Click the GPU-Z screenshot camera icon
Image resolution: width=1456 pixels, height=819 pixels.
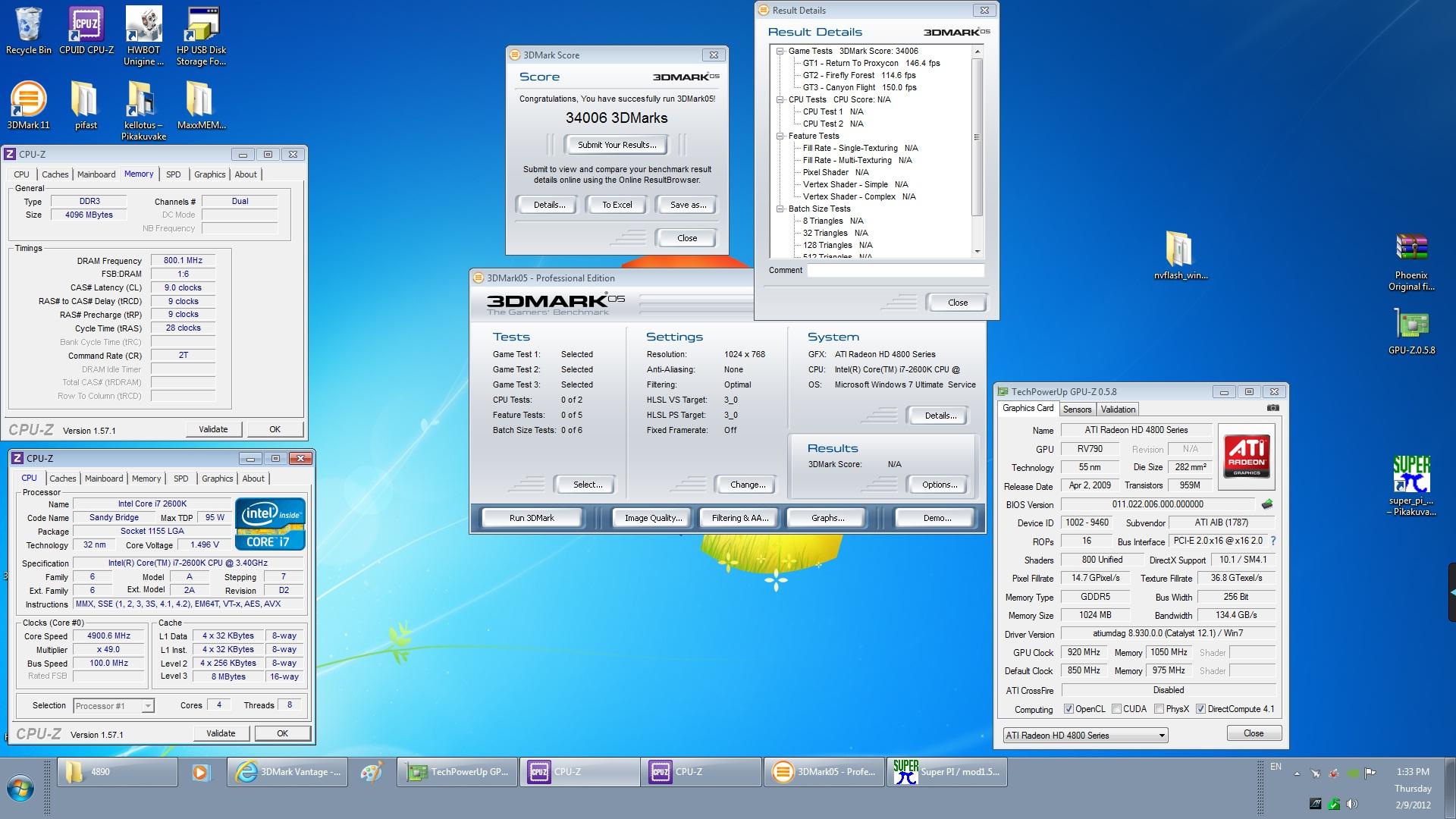[x=1272, y=408]
